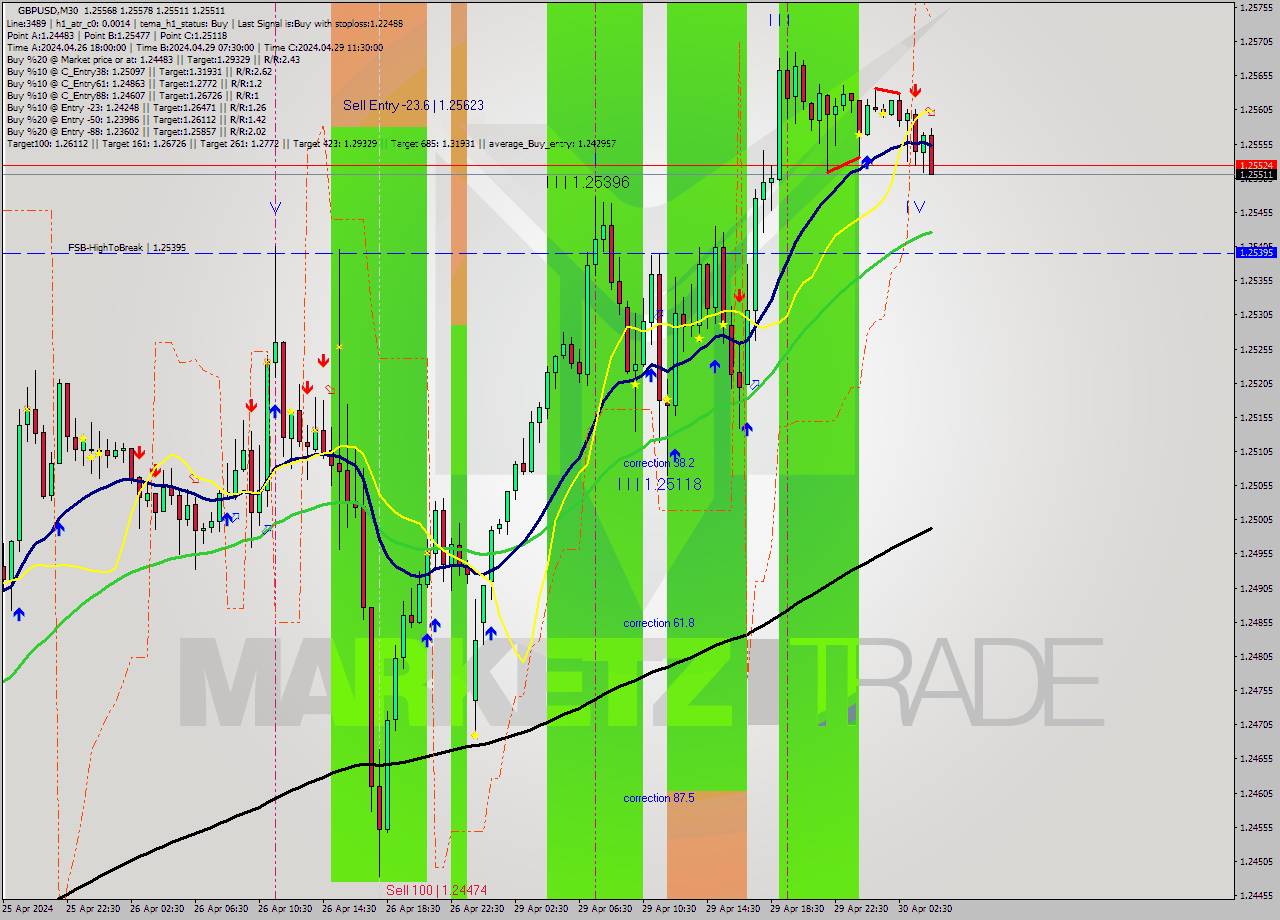Click the 'h1_atr_c0: 0.0014' value
This screenshot has width=1280, height=920.
tap(93, 23)
